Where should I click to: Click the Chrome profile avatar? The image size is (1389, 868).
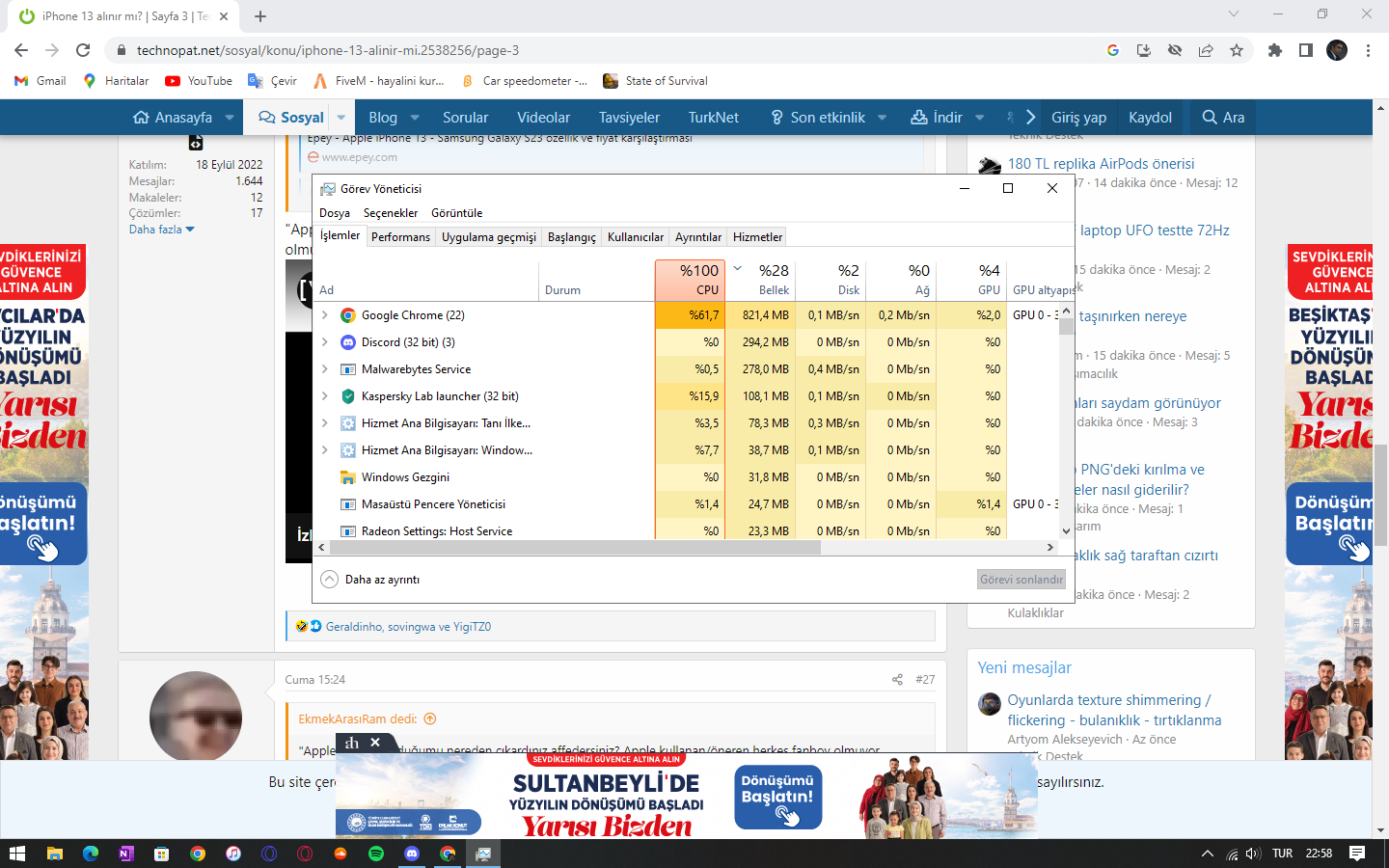[1337, 50]
